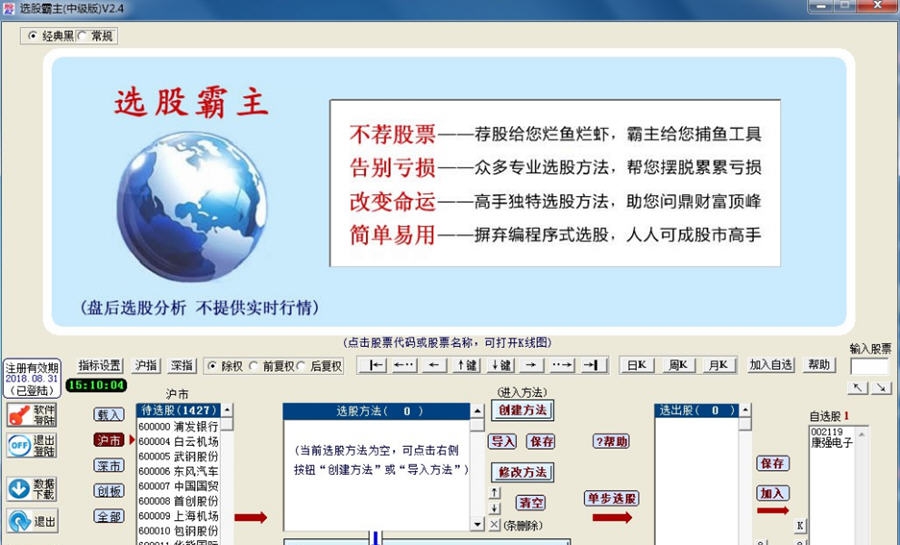Select 经典黑 classic black theme
Image resolution: width=900 pixels, height=545 pixels.
tap(51, 36)
